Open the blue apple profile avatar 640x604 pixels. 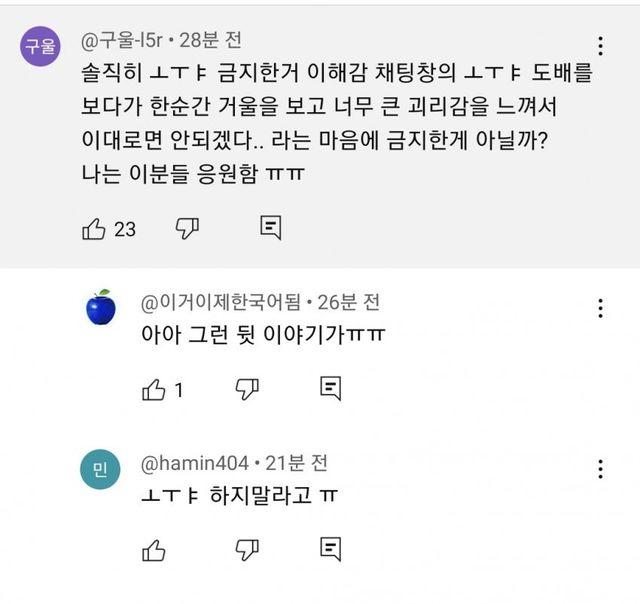tap(101, 307)
